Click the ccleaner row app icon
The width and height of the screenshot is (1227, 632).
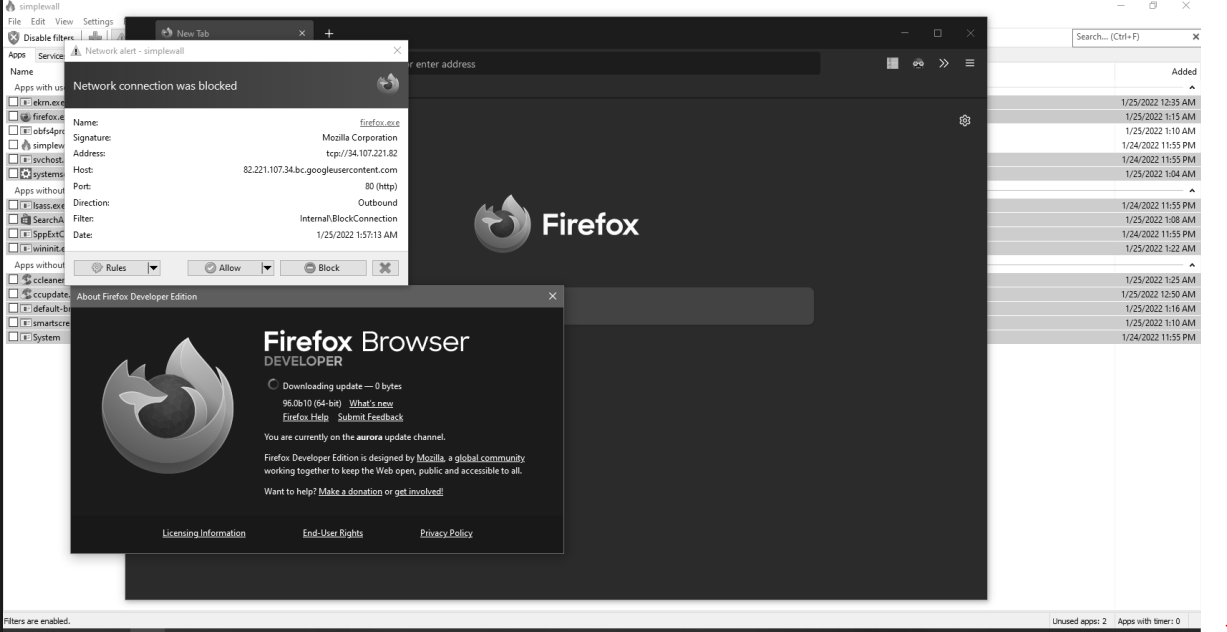click(25, 280)
